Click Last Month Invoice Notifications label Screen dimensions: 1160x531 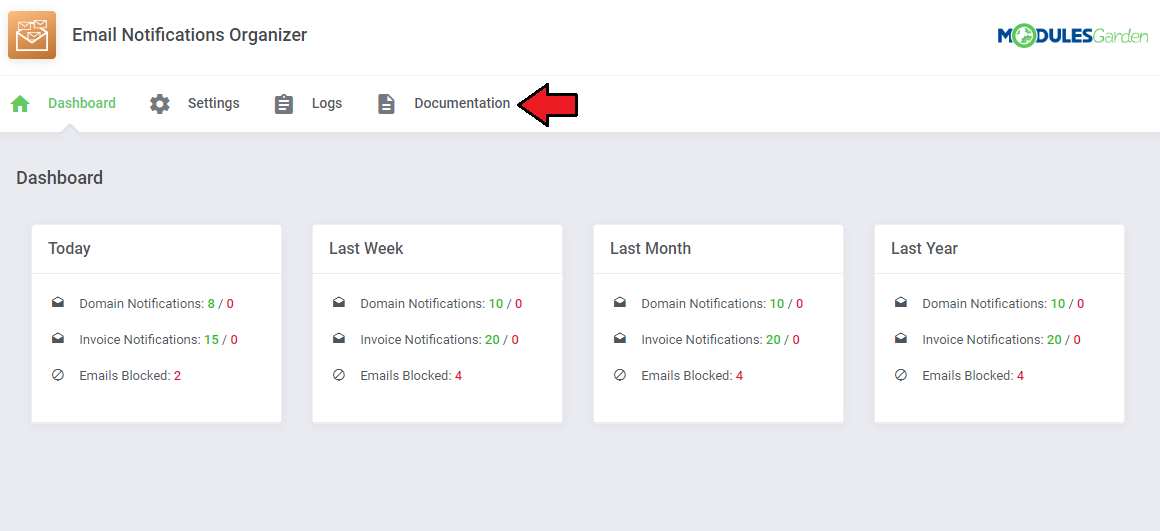pyautogui.click(x=702, y=339)
